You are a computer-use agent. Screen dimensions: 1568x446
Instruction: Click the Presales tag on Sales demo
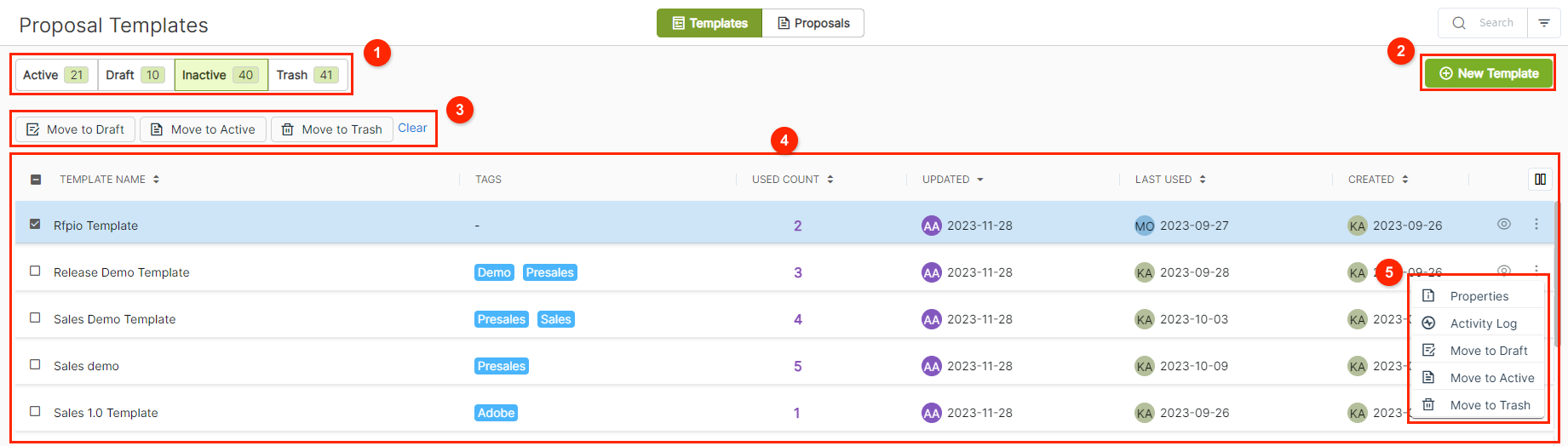502,366
